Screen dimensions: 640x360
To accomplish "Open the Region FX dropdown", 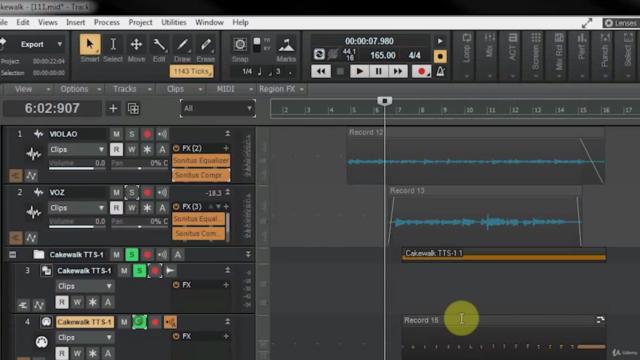I will pos(282,89).
